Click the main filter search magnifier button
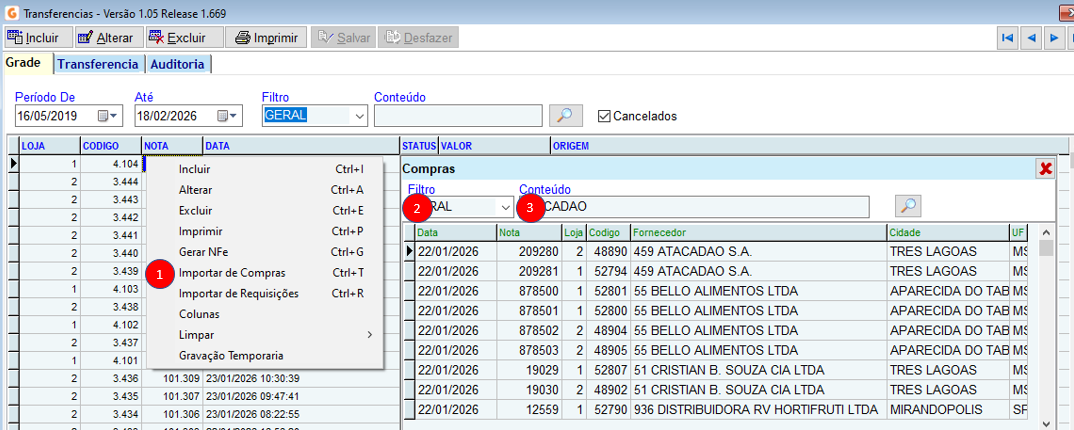1074x430 pixels. point(566,116)
